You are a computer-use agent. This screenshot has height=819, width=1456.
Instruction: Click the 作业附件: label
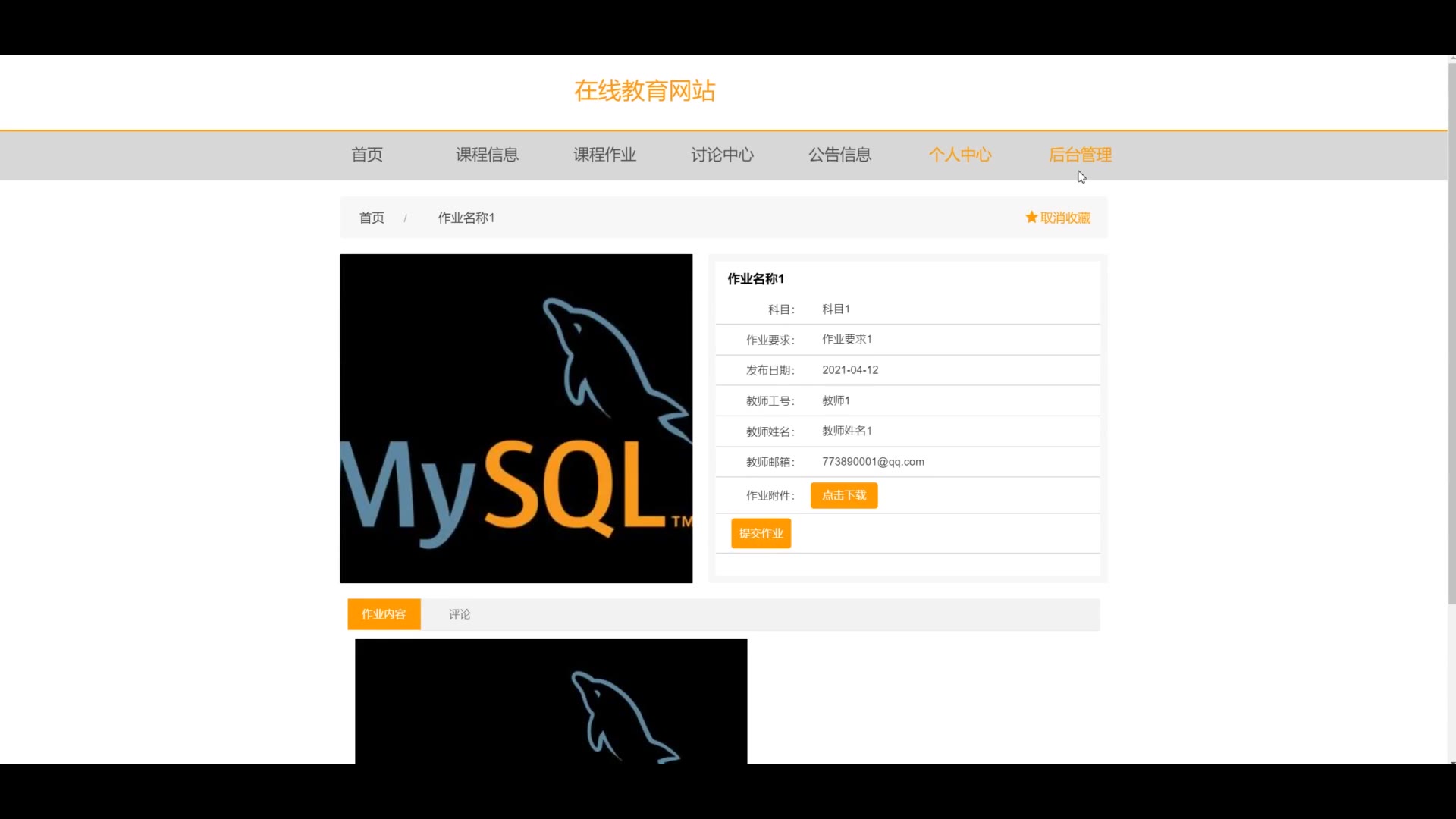pos(770,496)
